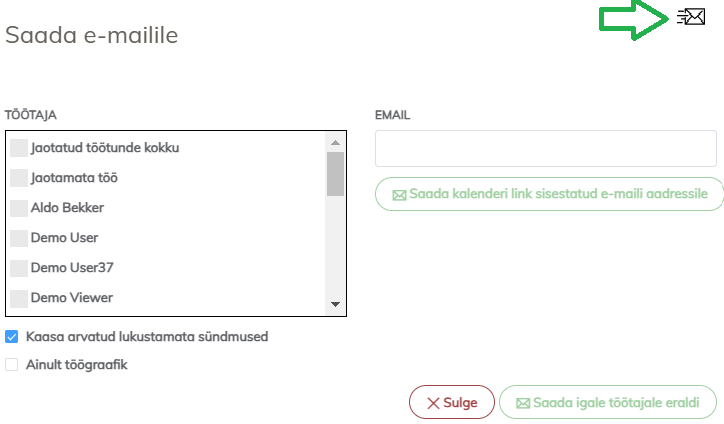This screenshot has height=424, width=724.
Task: Click the Email input field
Action: click(545, 148)
